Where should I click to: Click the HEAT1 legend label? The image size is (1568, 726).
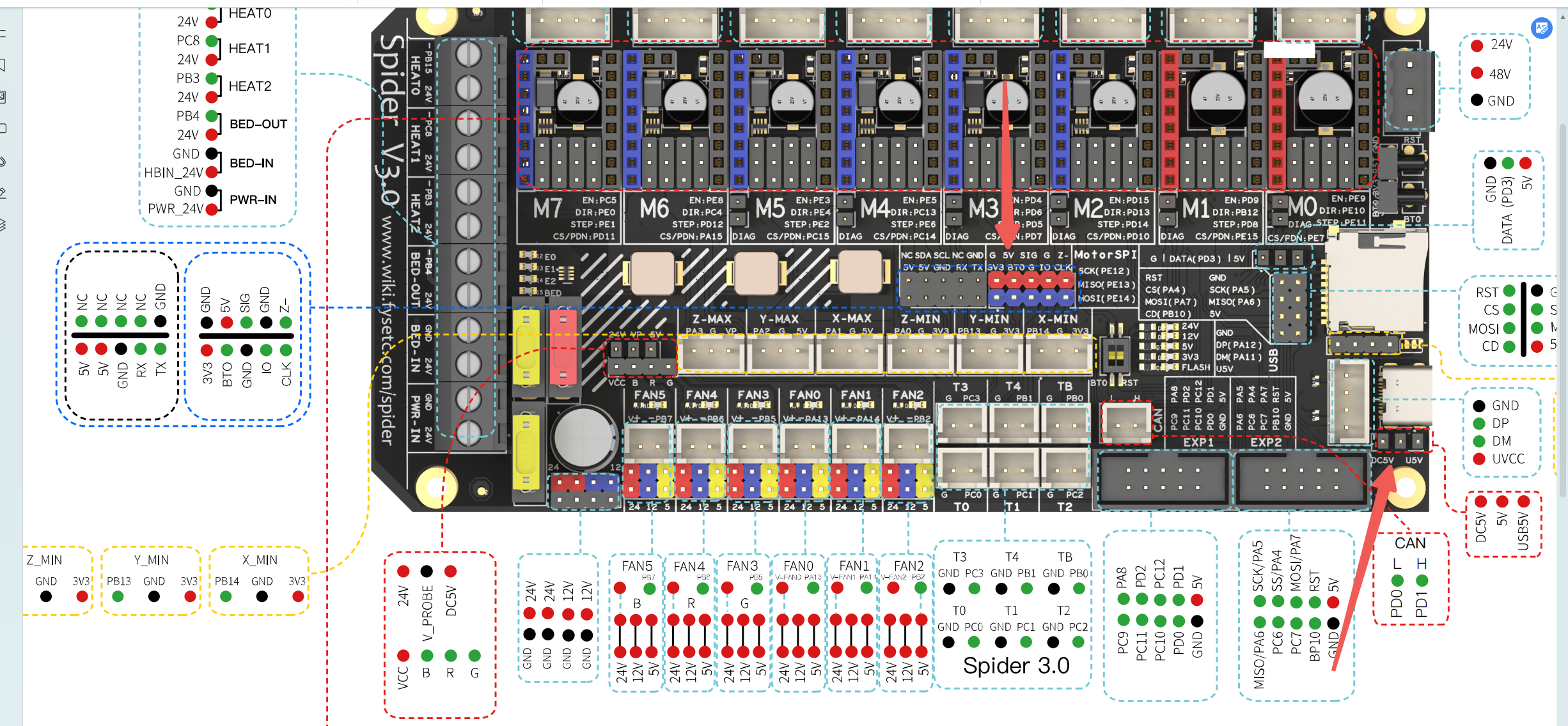[249, 49]
